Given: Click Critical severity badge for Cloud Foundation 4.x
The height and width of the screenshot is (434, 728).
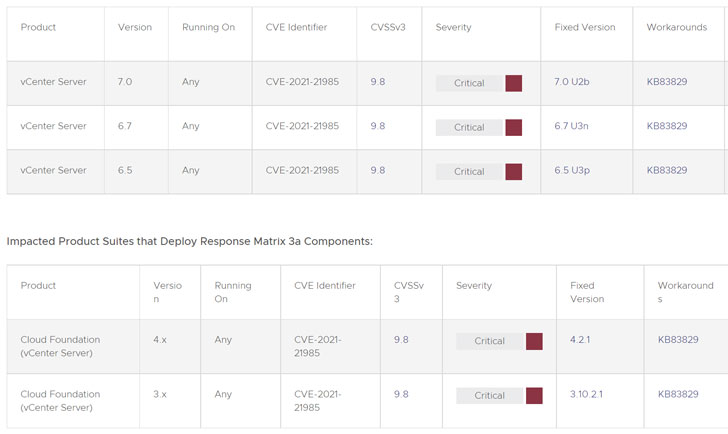Looking at the screenshot, I should pyautogui.click(x=489, y=341).
